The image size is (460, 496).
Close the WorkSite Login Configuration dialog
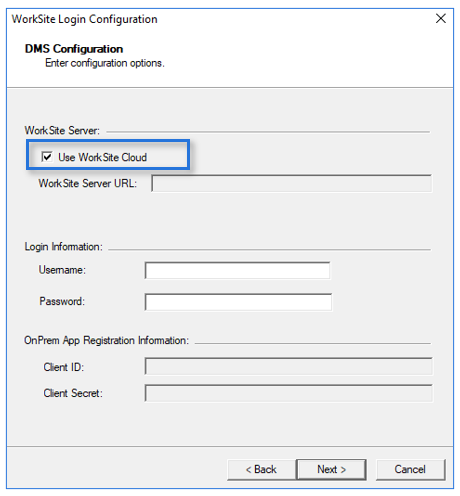coord(441,19)
